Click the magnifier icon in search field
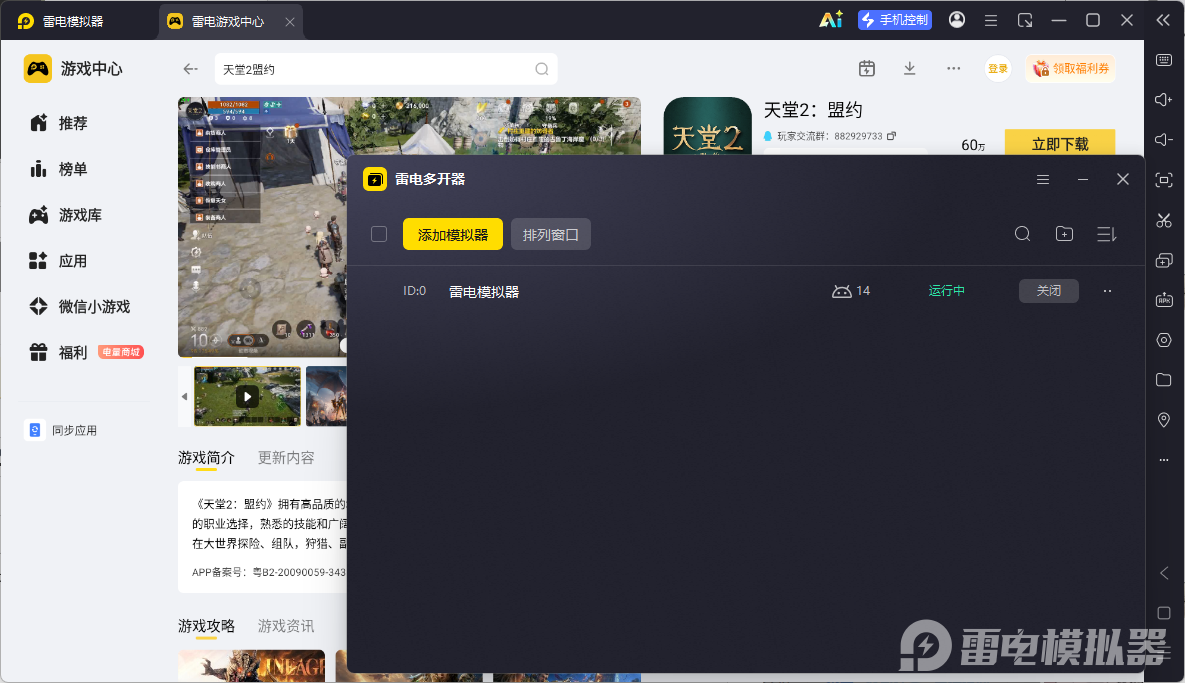 pos(542,69)
